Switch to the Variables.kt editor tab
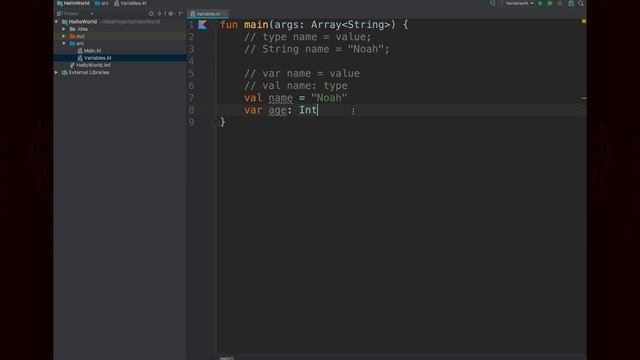This screenshot has width=640, height=360. point(208,14)
